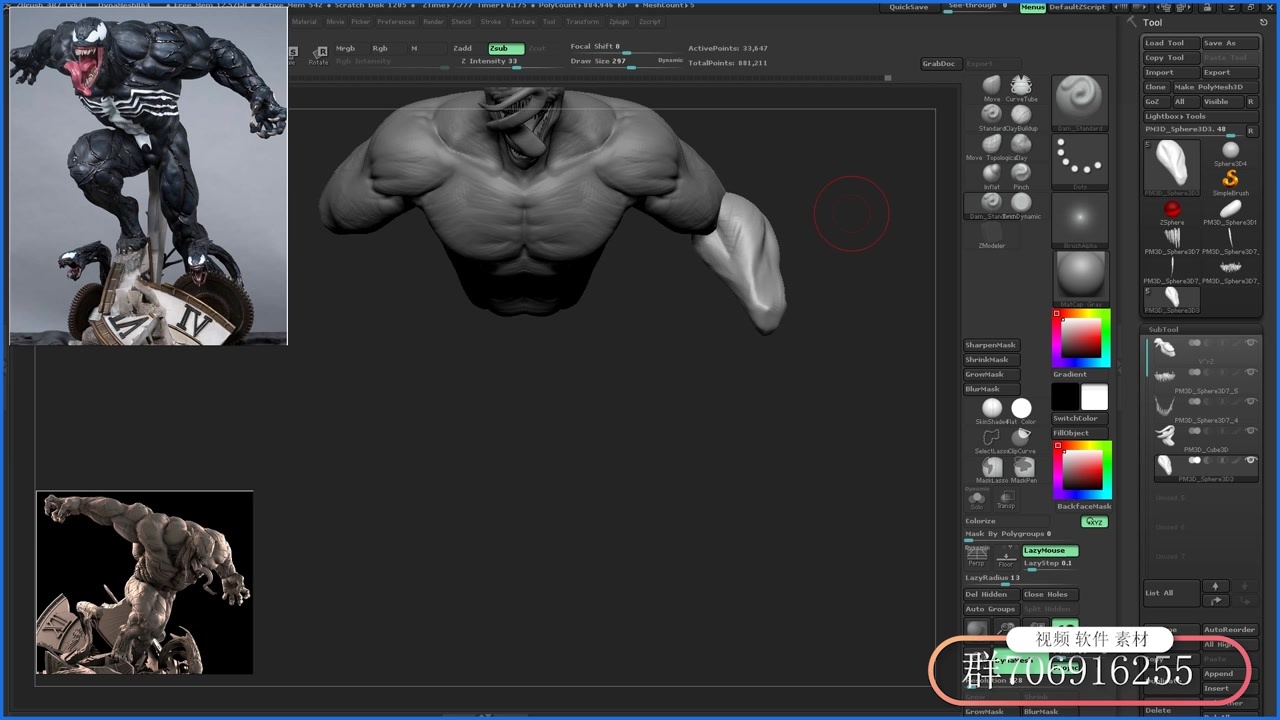Screen dimensions: 1280x720
Task: Select the Inflat brush
Action: tap(991, 174)
